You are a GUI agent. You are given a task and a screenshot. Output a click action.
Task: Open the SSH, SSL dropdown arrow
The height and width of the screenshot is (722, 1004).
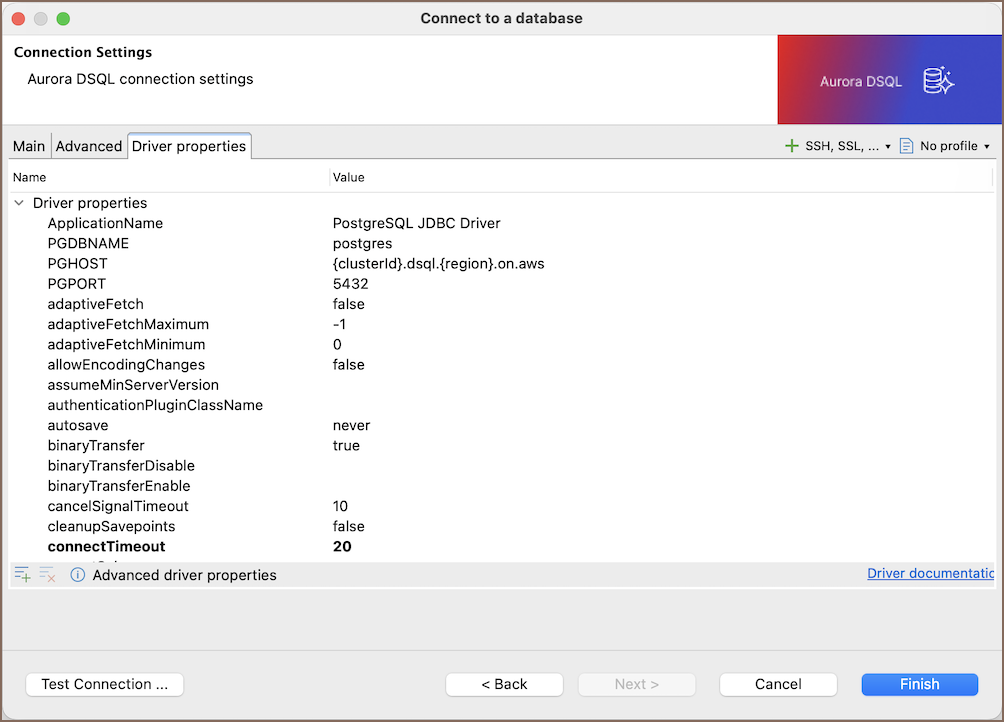coord(888,147)
